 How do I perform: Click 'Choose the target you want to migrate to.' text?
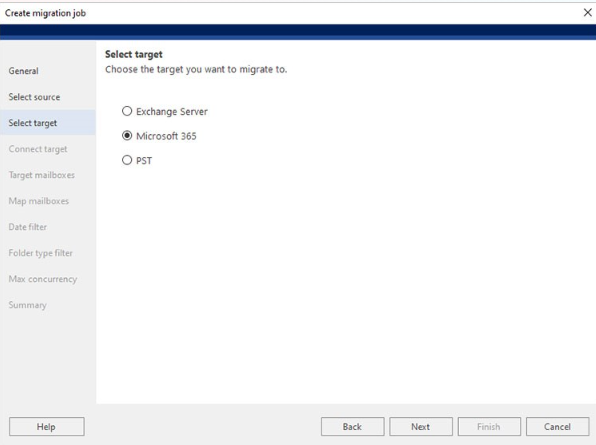tap(196, 70)
